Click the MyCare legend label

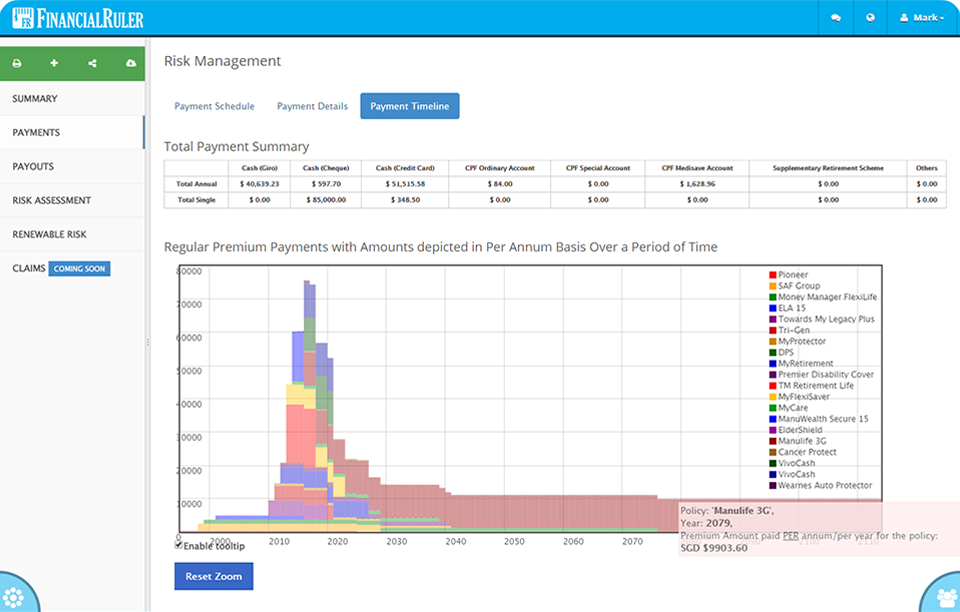pos(793,408)
